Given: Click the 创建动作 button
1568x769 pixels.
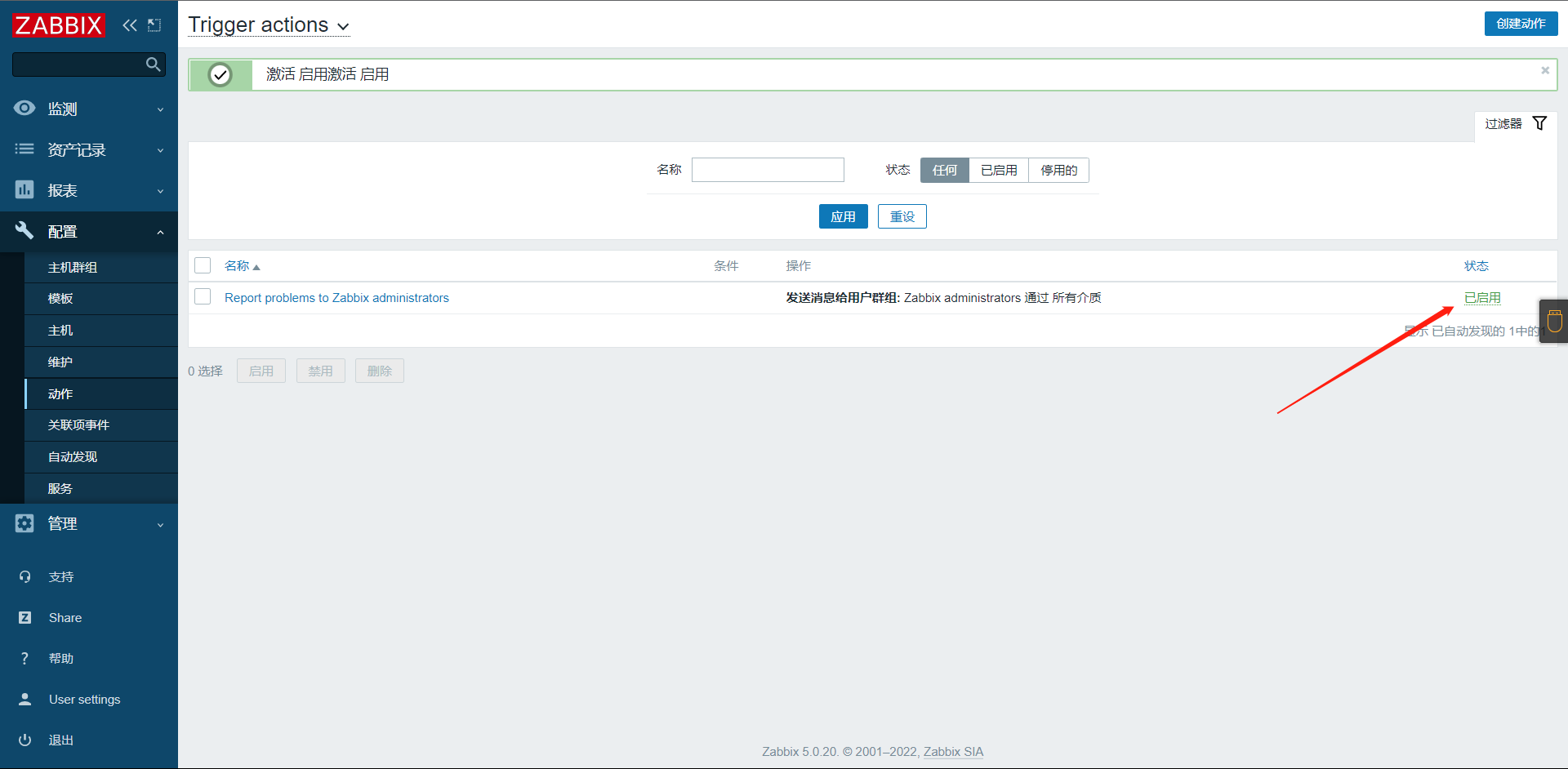Looking at the screenshot, I should [x=1521, y=24].
